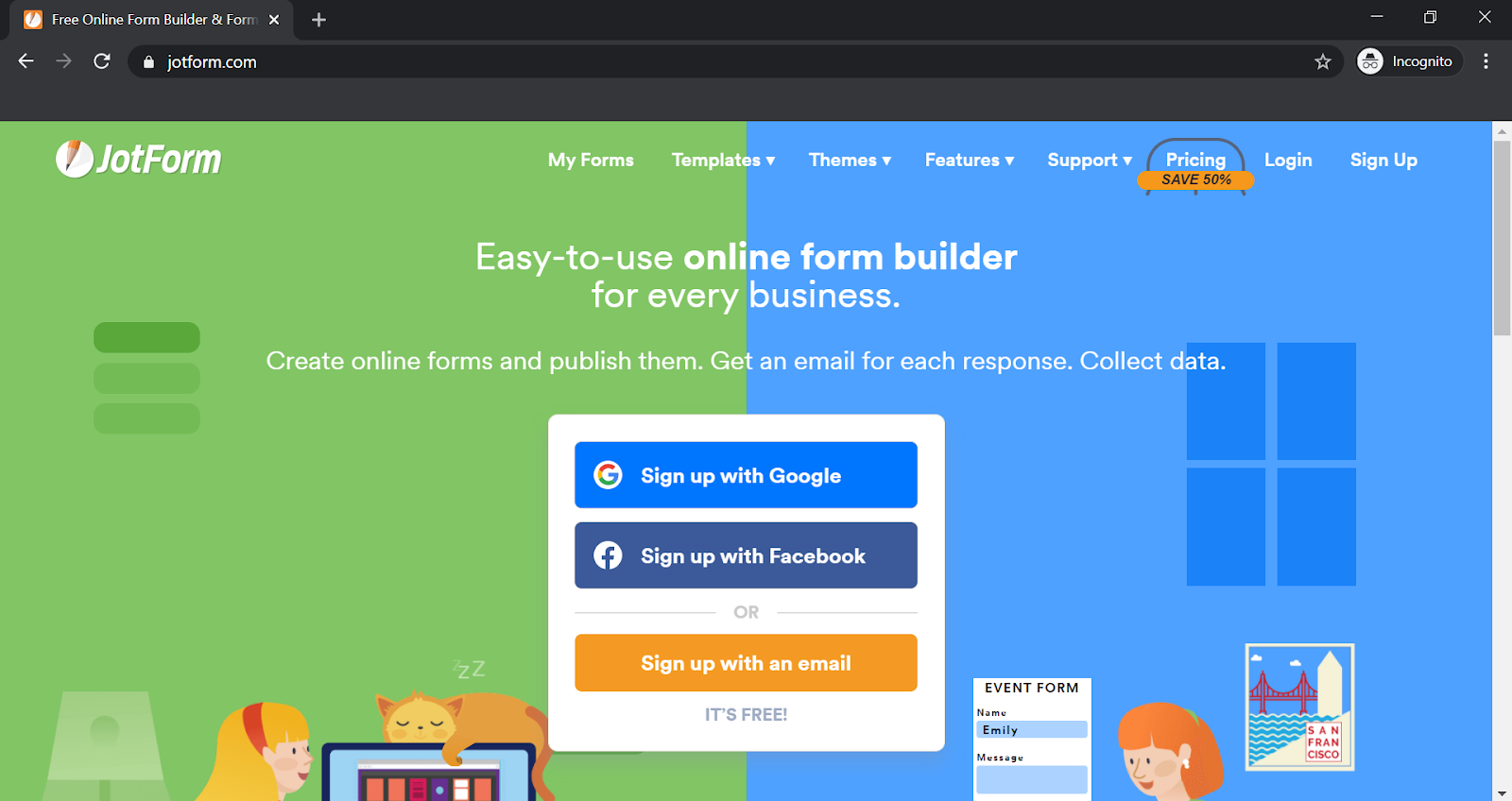Bookmark this page with the star icon

click(x=1322, y=61)
